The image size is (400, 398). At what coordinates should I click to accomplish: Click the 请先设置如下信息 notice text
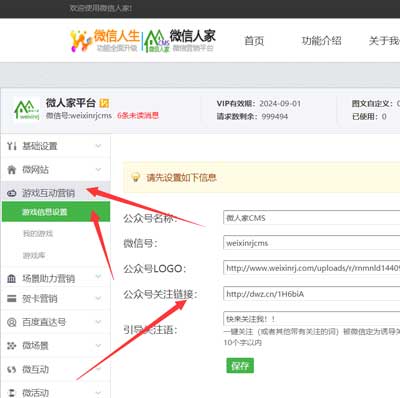pos(181,178)
